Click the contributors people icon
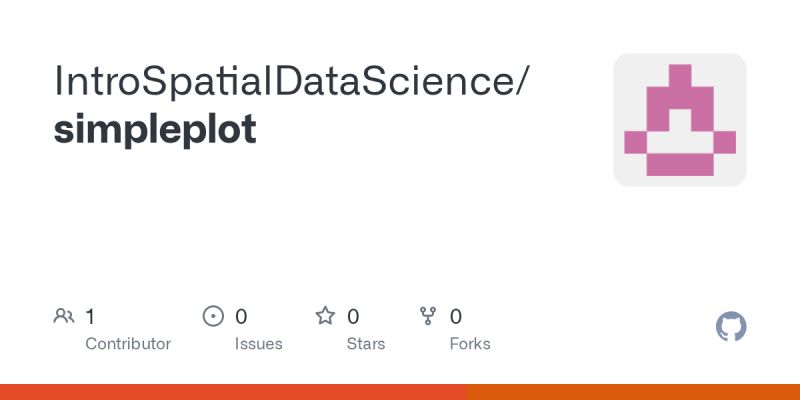This screenshot has width=800, height=400. (x=64, y=317)
